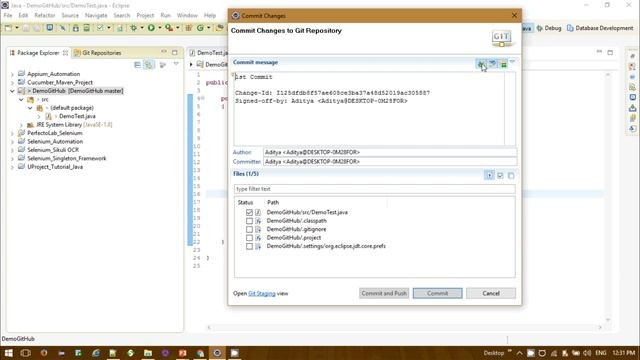Click the Path column header in Files table

pyautogui.click(x=273, y=202)
